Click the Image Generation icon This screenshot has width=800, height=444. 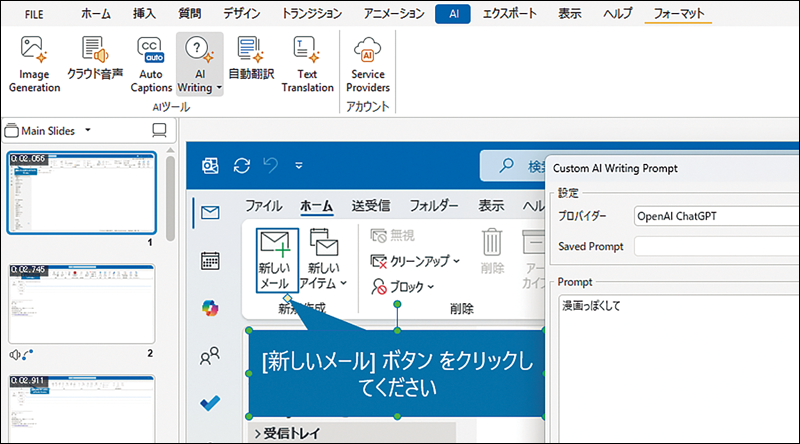tap(35, 52)
